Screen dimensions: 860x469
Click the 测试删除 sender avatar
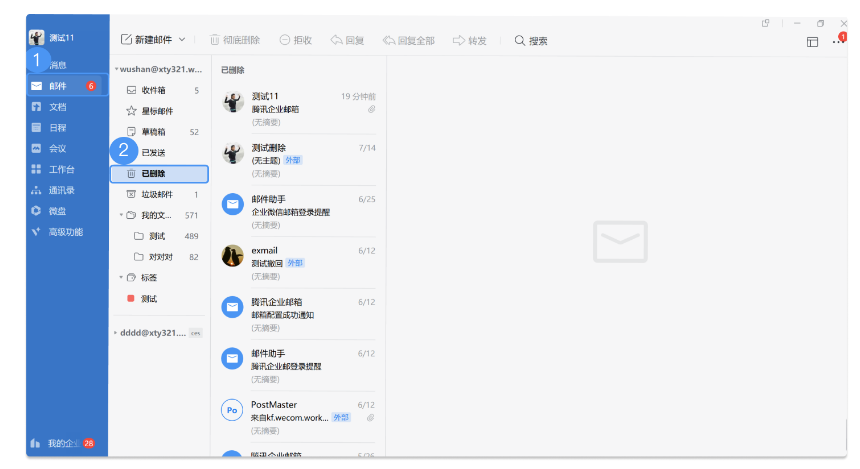pyautogui.click(x=233, y=153)
